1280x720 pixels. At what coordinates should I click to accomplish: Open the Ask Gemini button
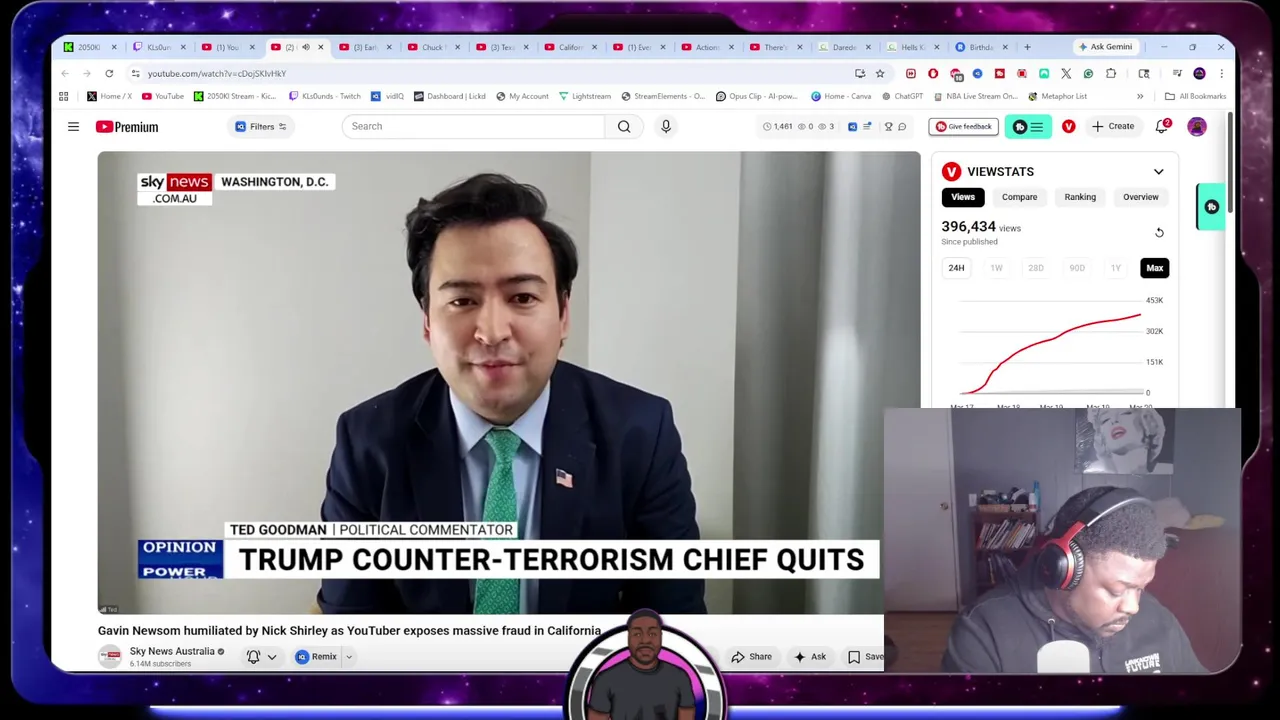click(x=1106, y=47)
